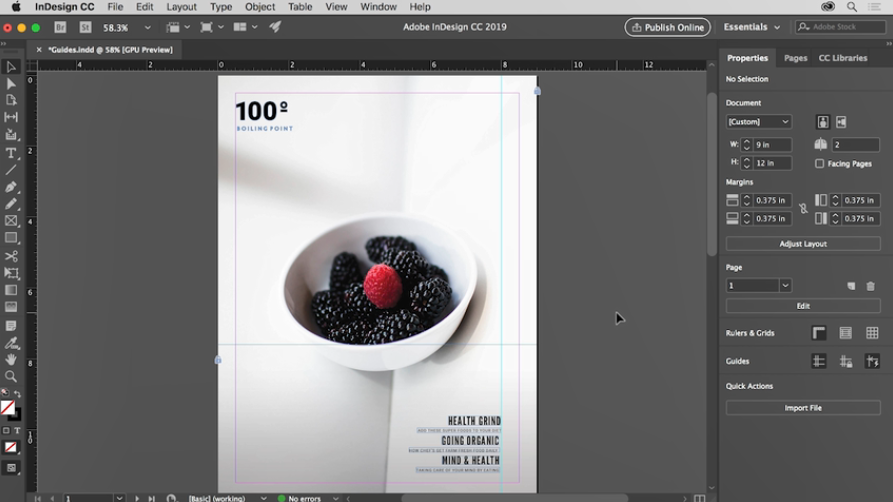Expand the zoom level 58.3% dropdown
Viewport: 893px width, 502px height.
(148, 27)
